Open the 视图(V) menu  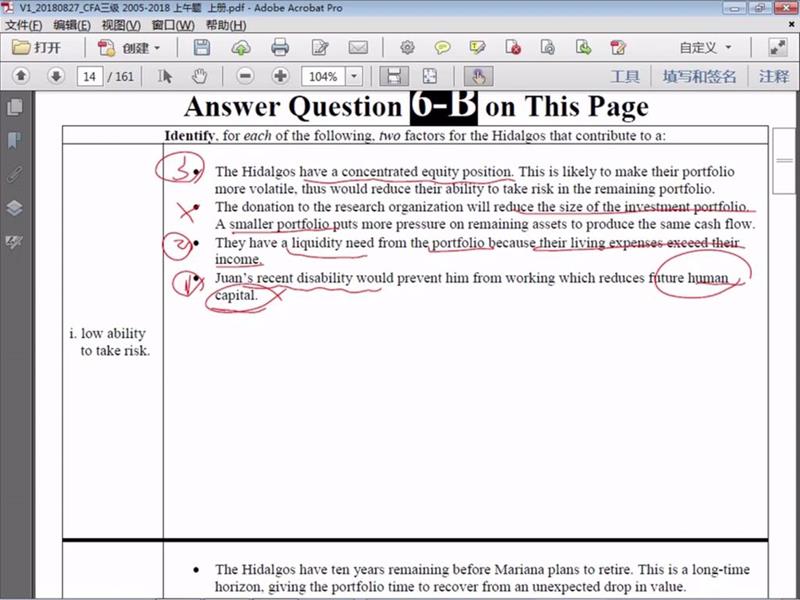pos(120,24)
